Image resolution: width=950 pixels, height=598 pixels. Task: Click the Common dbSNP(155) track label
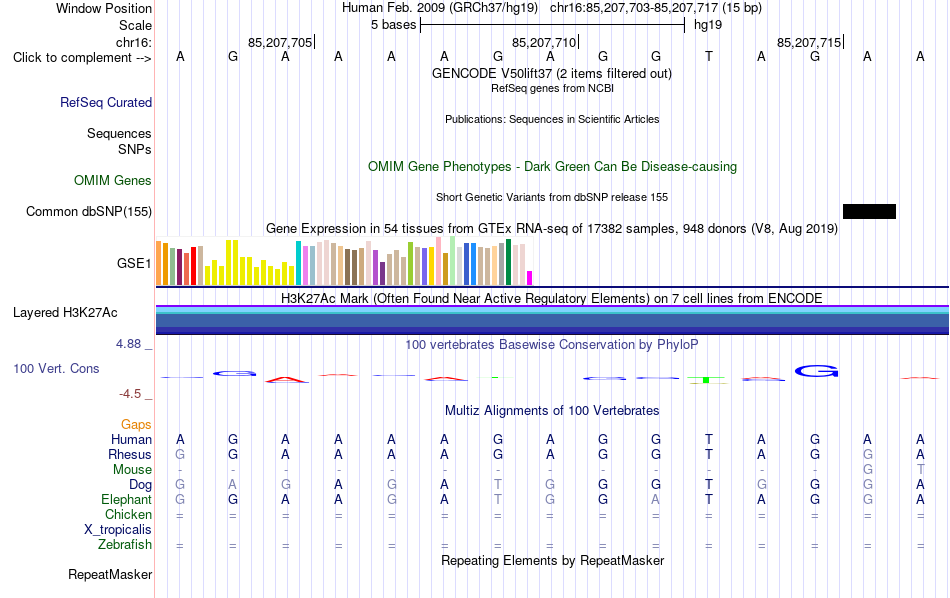[x=89, y=211]
